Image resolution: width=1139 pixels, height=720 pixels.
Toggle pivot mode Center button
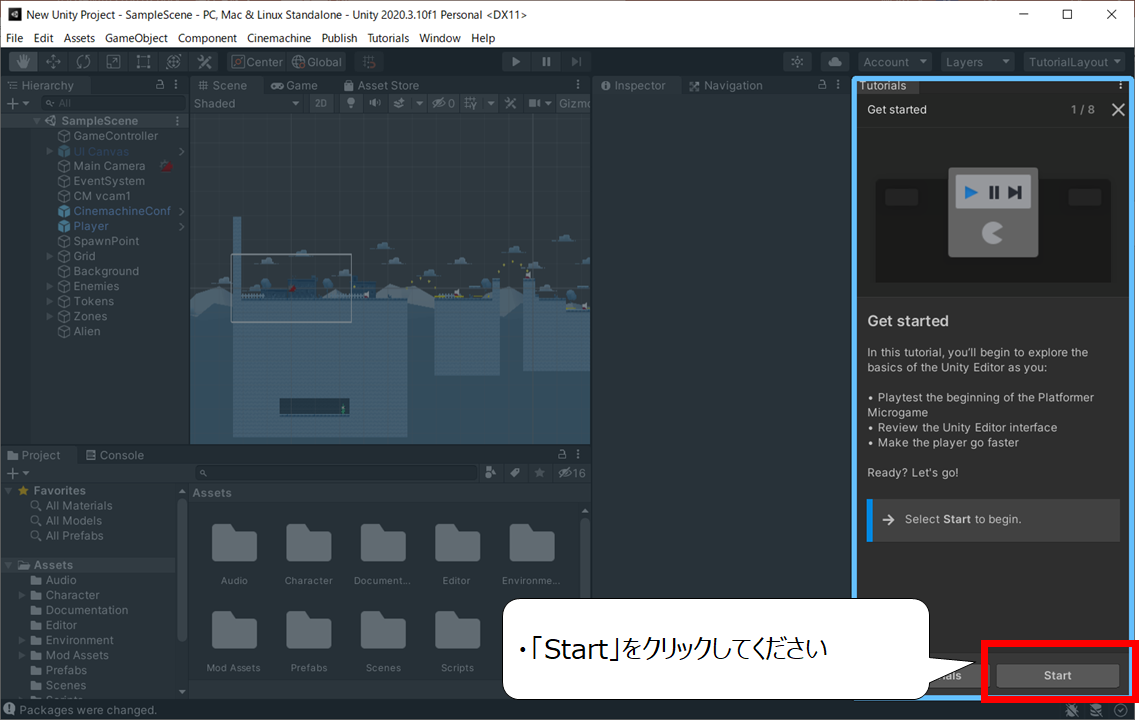click(x=257, y=62)
